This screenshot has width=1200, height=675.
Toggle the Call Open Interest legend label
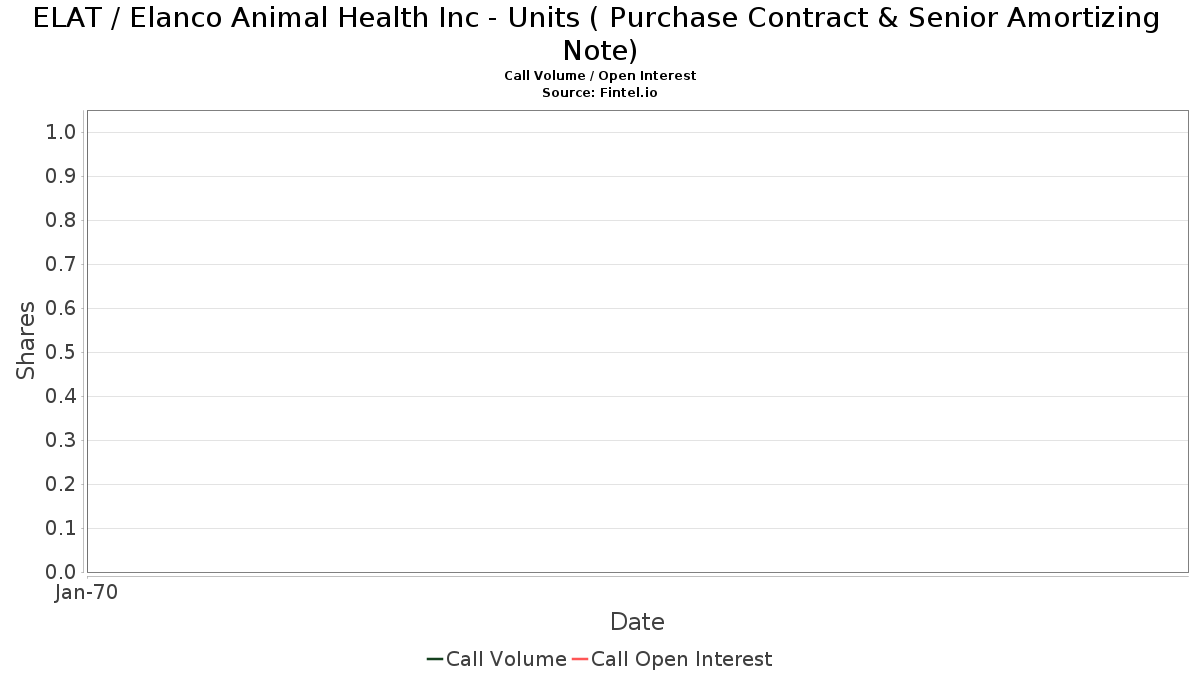click(682, 659)
